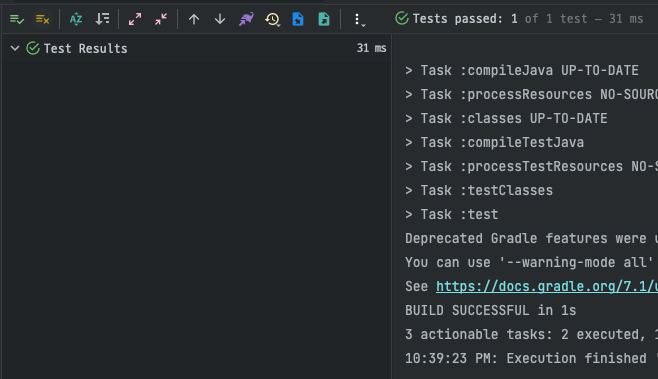Click 'Deprecated Gradle features' line
Screen dimensions: 658x379
click(x=531, y=238)
